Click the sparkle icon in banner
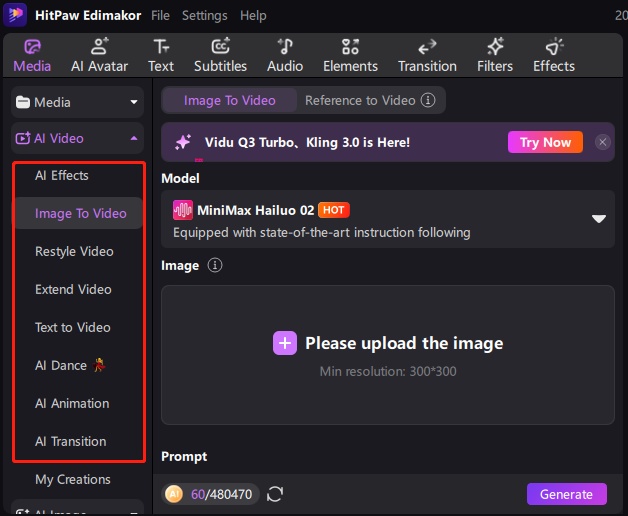Screen dimensions: 628x516 tap(183, 142)
